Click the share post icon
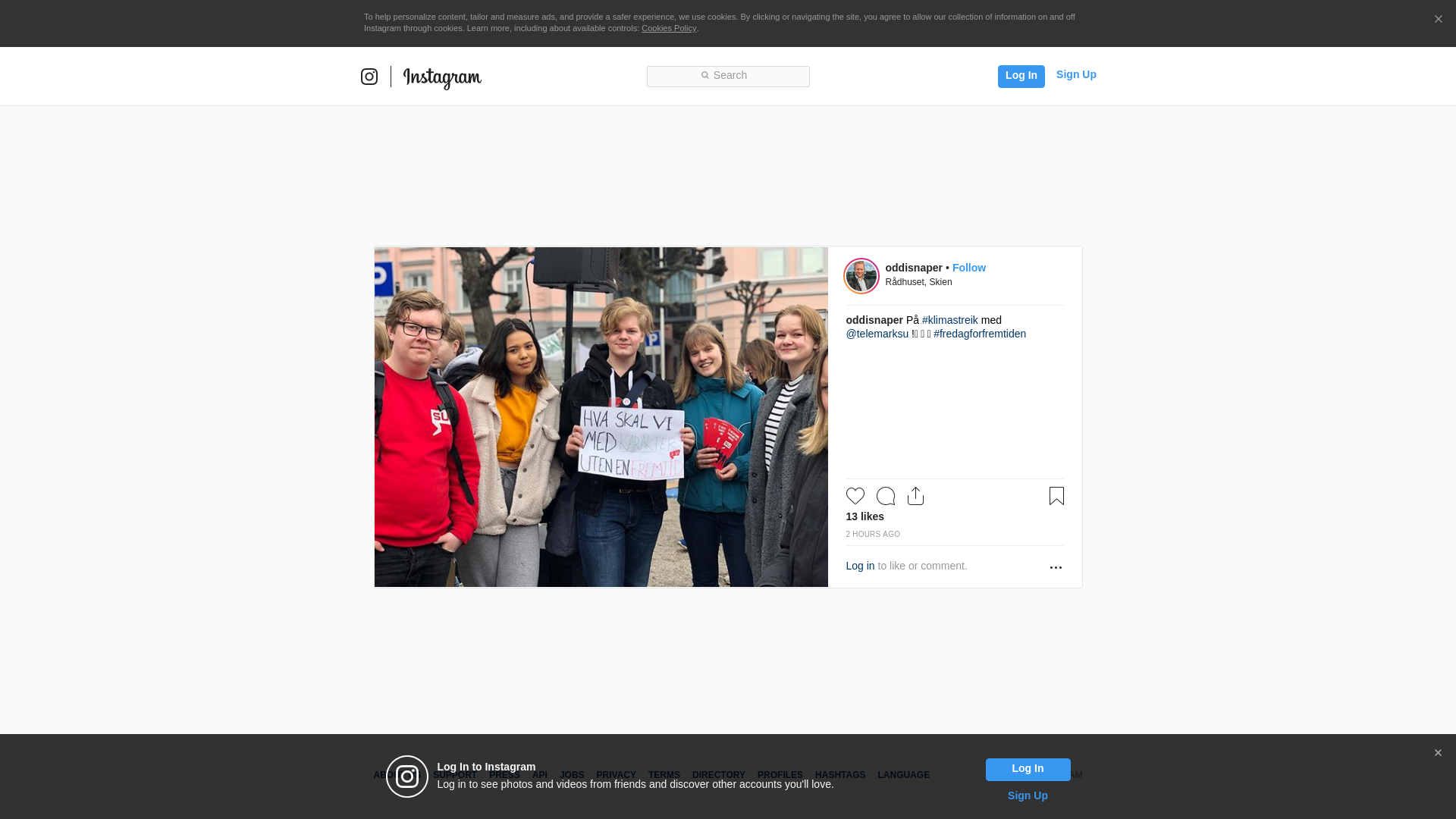Screen dimensions: 1456x819 916,496
